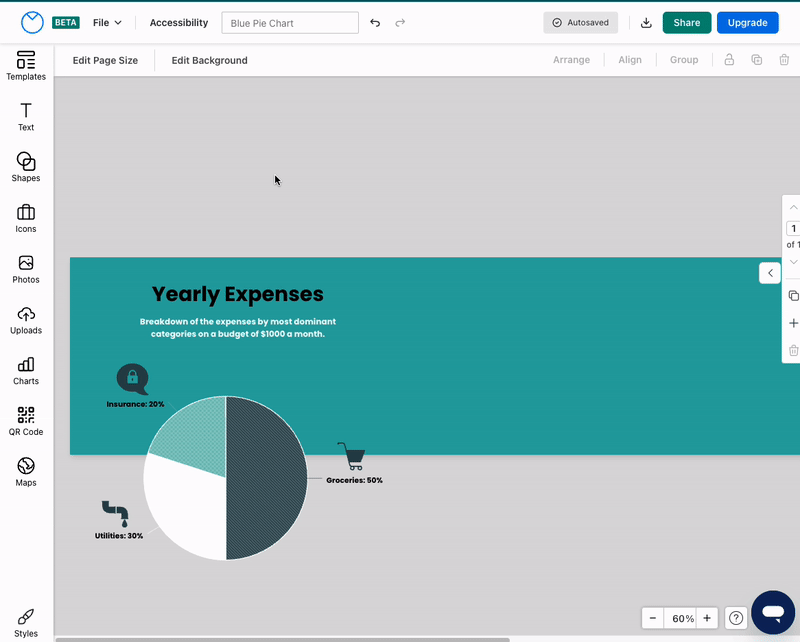Open the QR Code generator

25,420
